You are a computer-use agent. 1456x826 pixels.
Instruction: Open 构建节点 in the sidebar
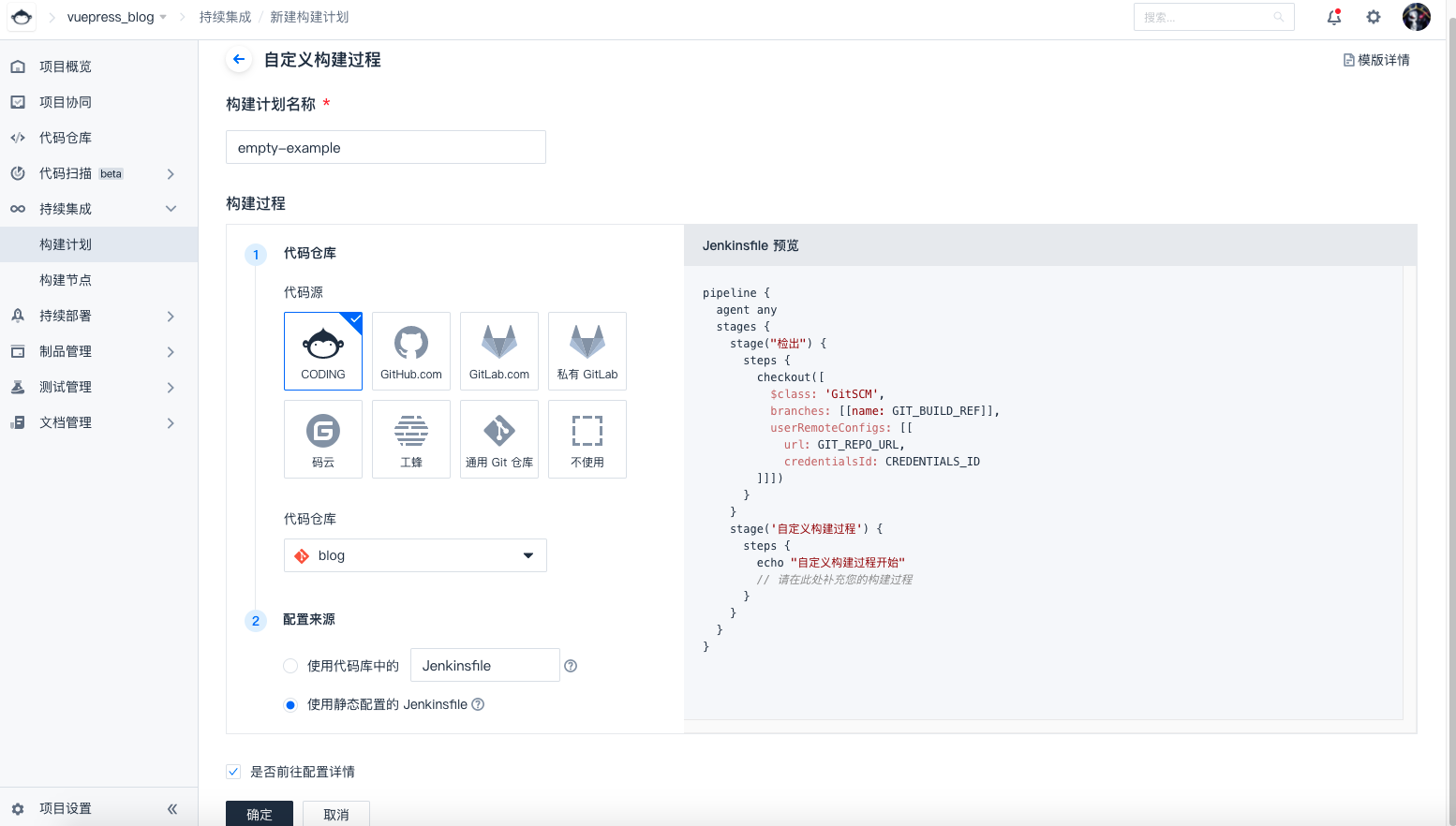66,280
